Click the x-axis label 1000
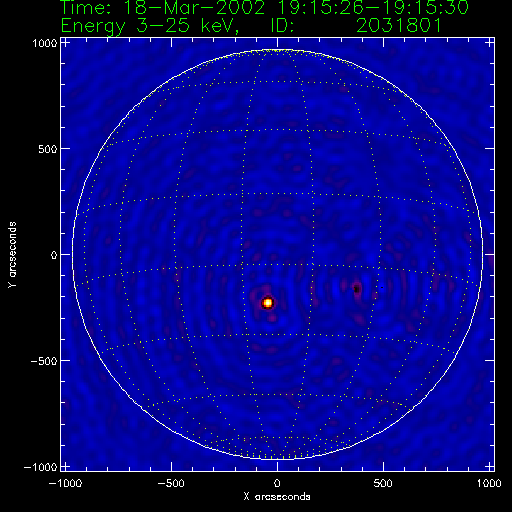 click(489, 483)
